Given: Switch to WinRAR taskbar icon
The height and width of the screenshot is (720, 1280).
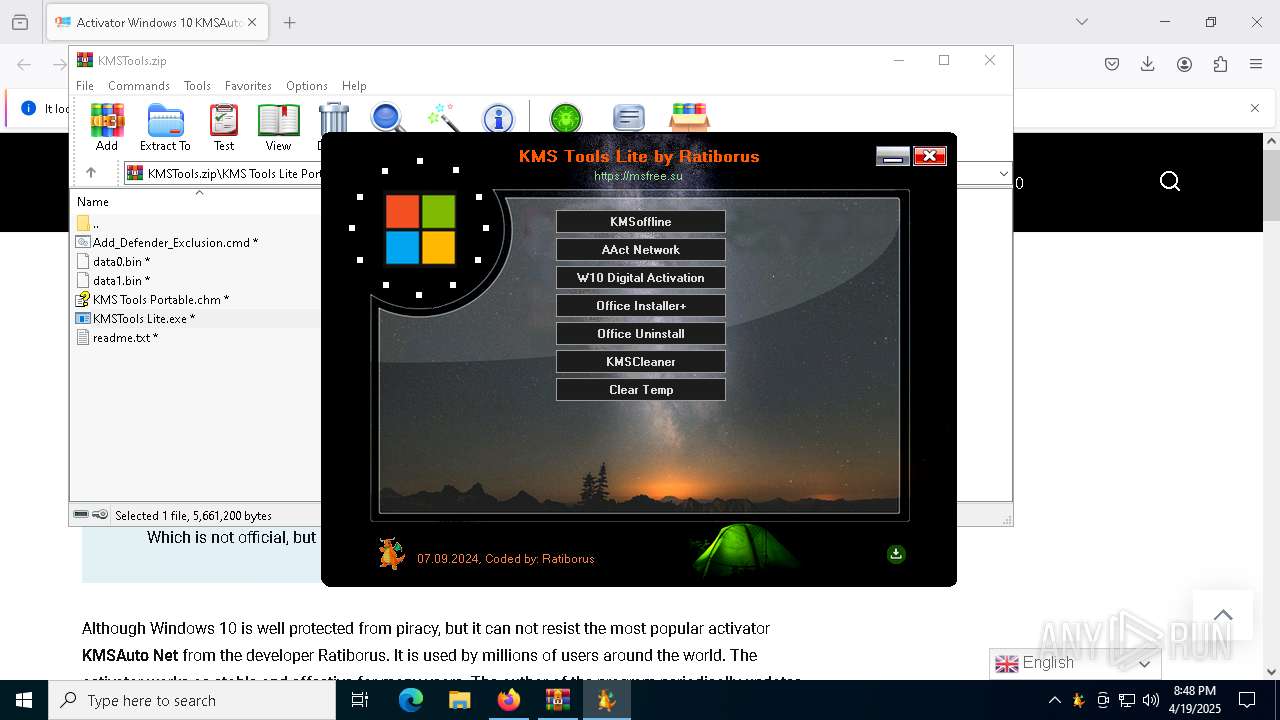Looking at the screenshot, I should [557, 700].
